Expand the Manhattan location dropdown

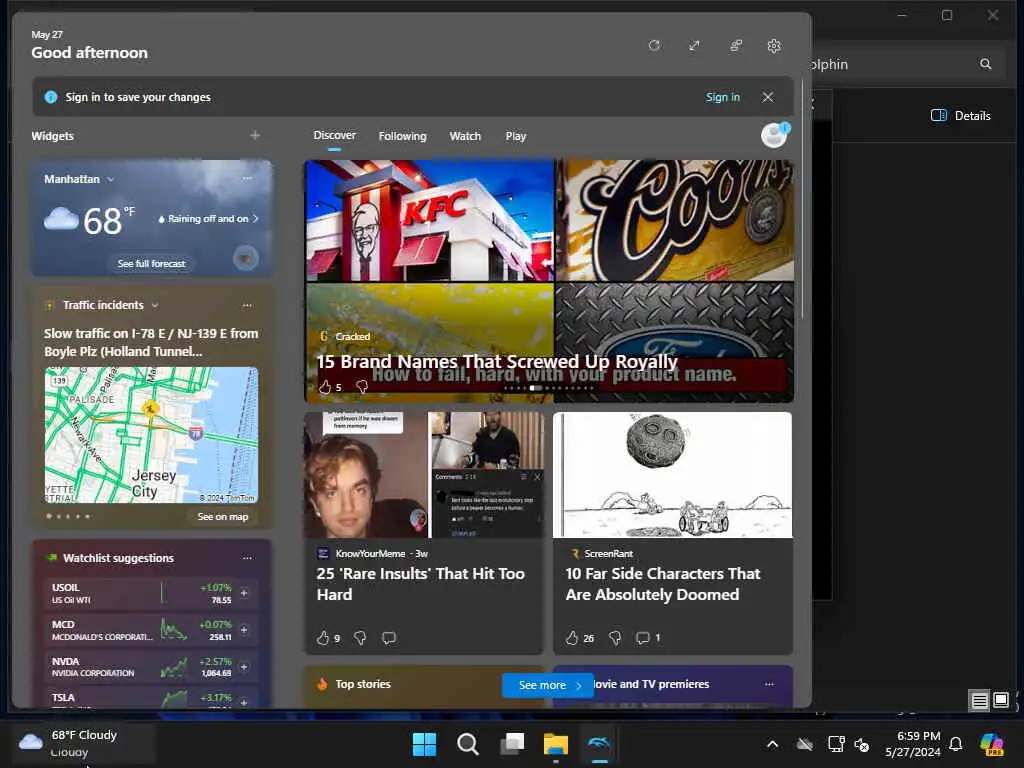pyautogui.click(x=110, y=179)
